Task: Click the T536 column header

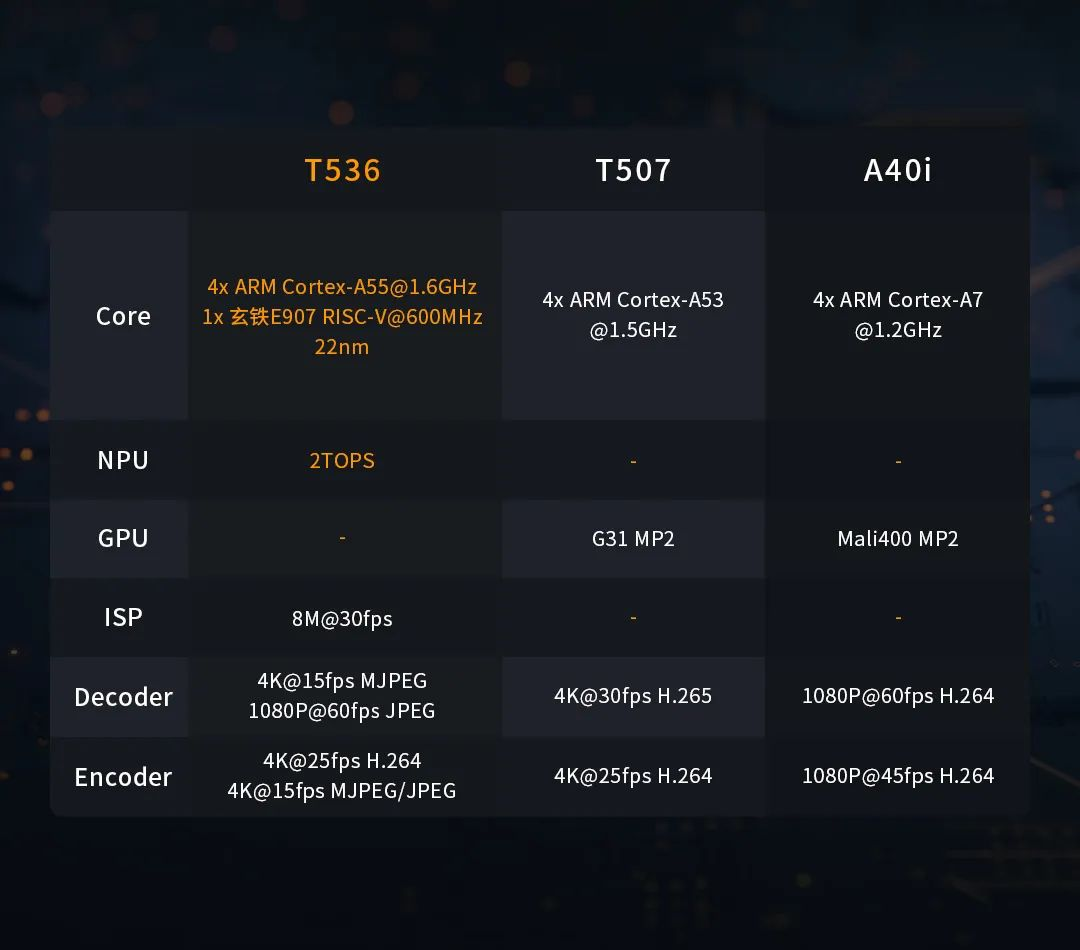Action: click(x=342, y=170)
